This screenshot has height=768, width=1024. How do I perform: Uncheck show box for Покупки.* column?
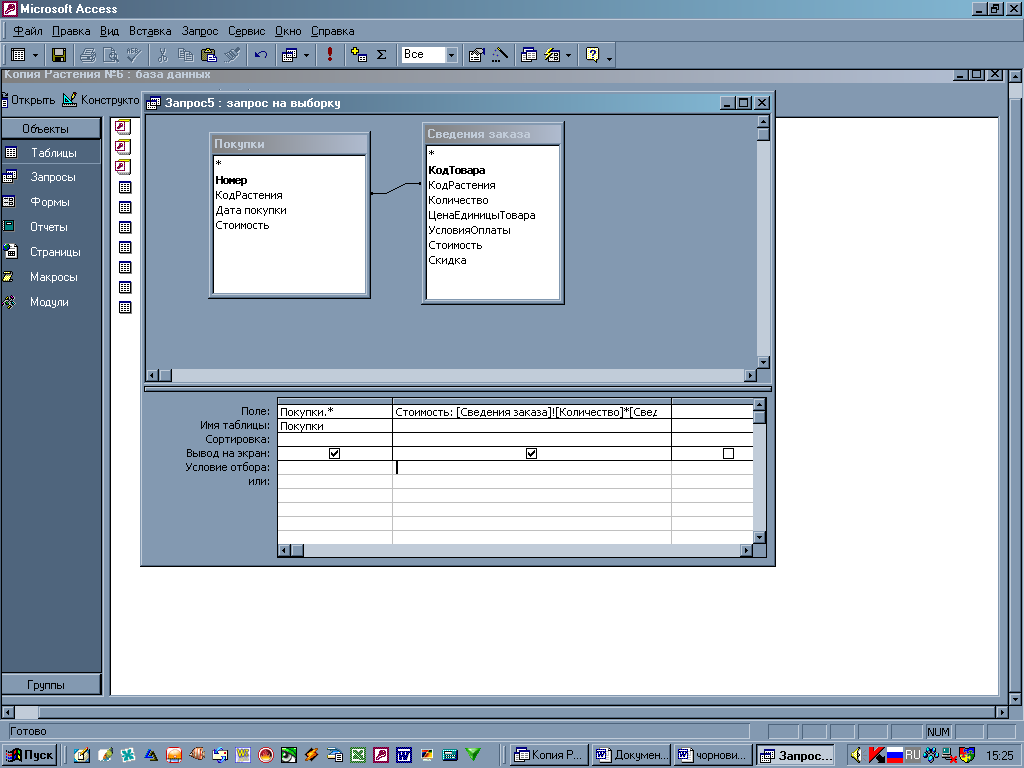(x=335, y=453)
